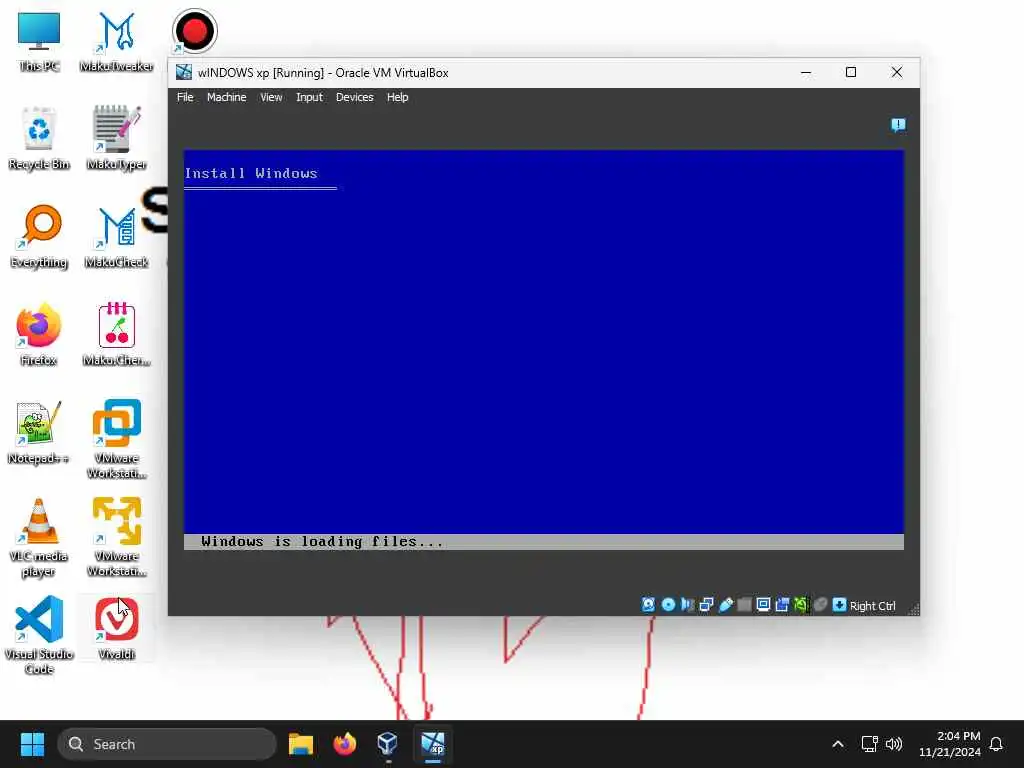The height and width of the screenshot is (768, 1024).
Task: Click the hard disk activity indicator in VirtualBox status bar
Action: click(x=648, y=605)
